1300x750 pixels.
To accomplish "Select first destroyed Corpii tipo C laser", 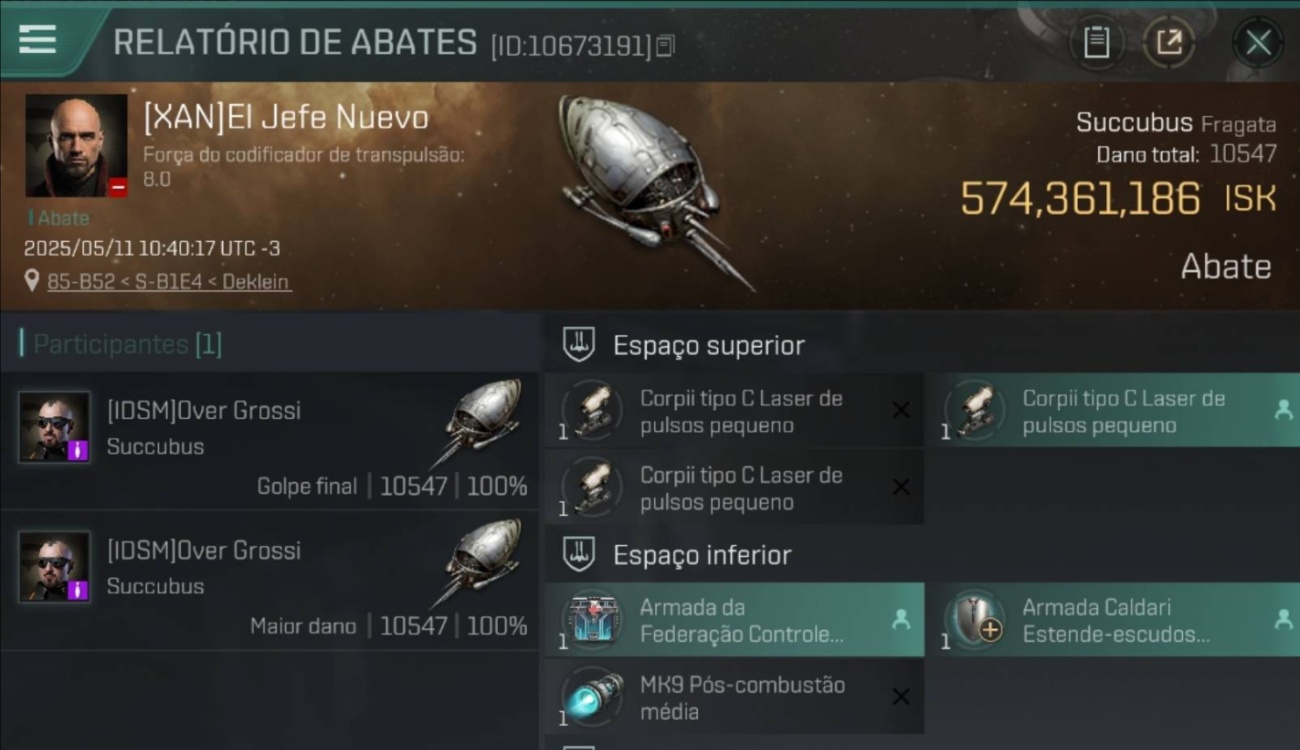I will 734,411.
